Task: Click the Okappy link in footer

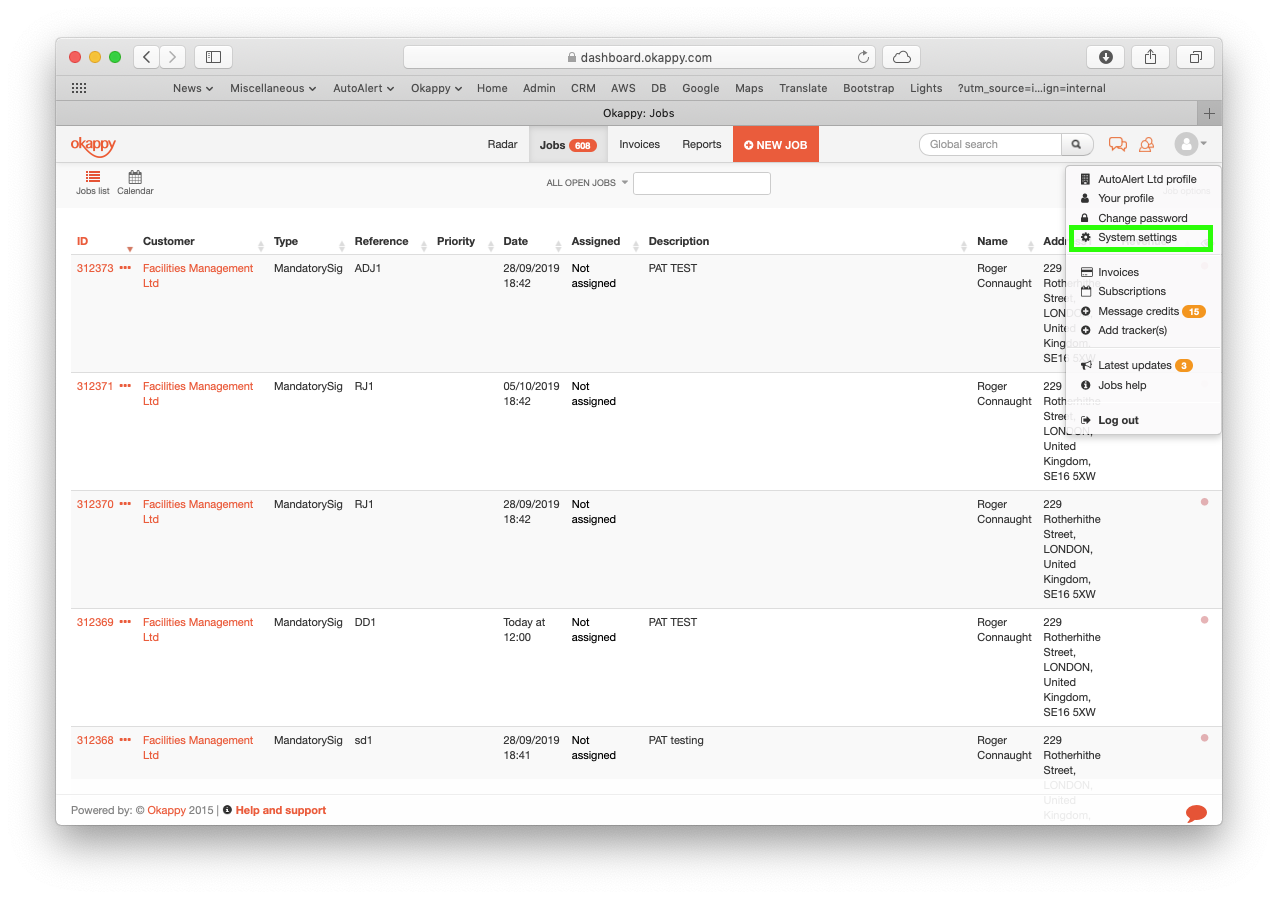Action: point(167,810)
